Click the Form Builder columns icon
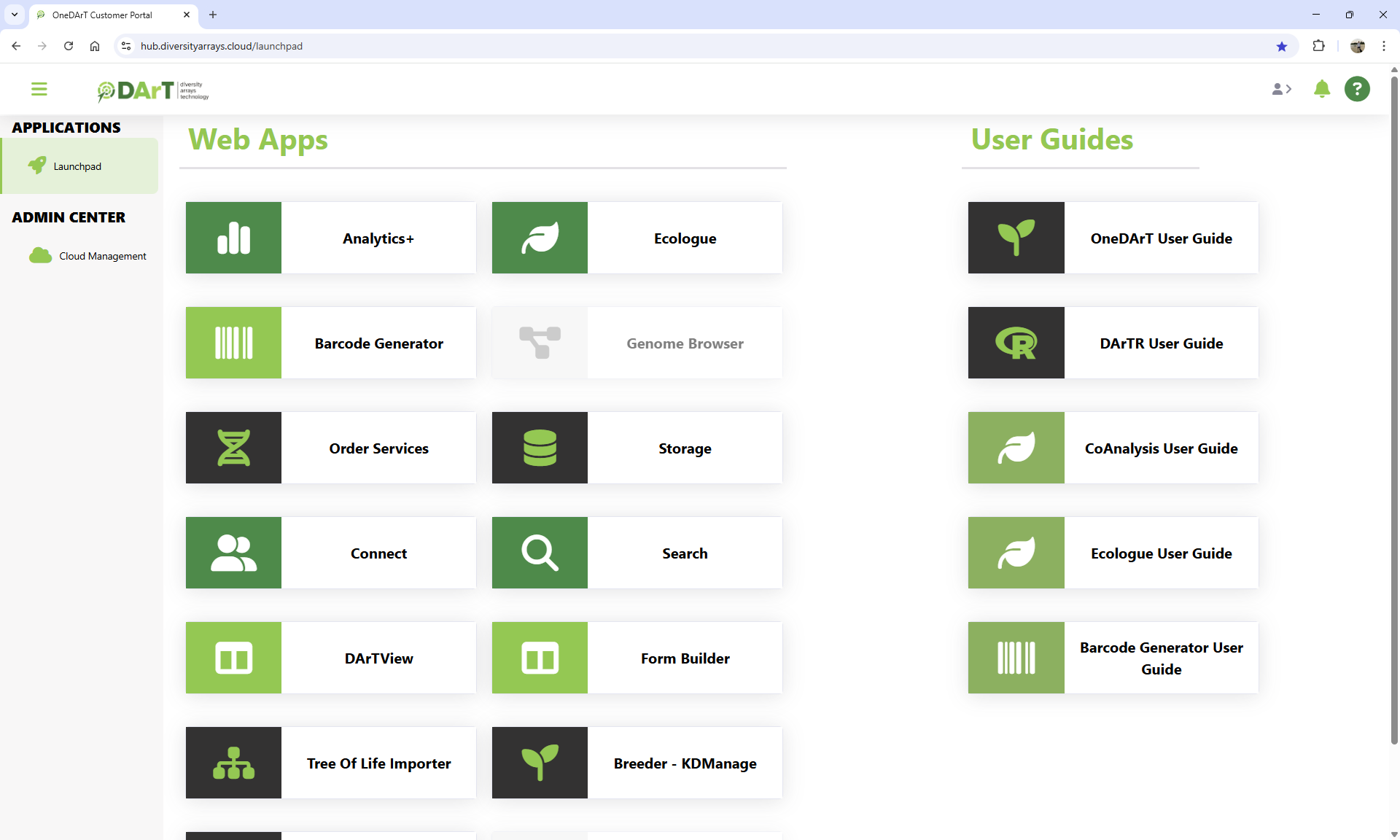This screenshot has height=840, width=1400. (540, 658)
